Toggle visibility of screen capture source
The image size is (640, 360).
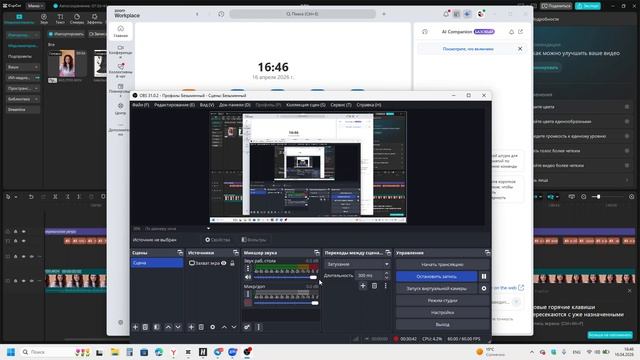[x=224, y=263]
